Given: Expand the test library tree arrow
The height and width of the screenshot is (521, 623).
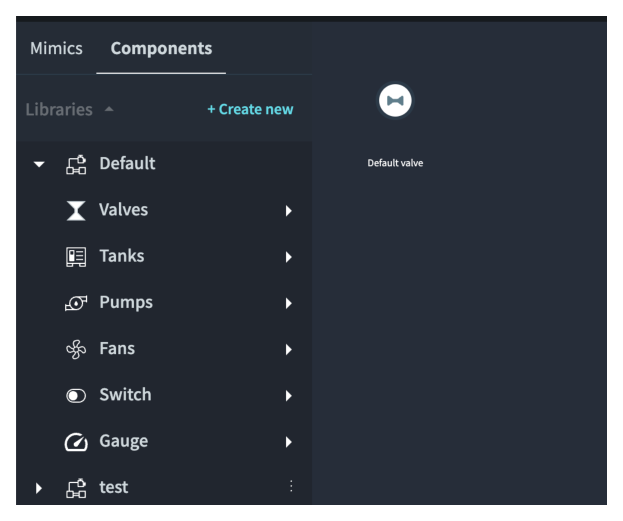Looking at the screenshot, I should [x=39, y=488].
